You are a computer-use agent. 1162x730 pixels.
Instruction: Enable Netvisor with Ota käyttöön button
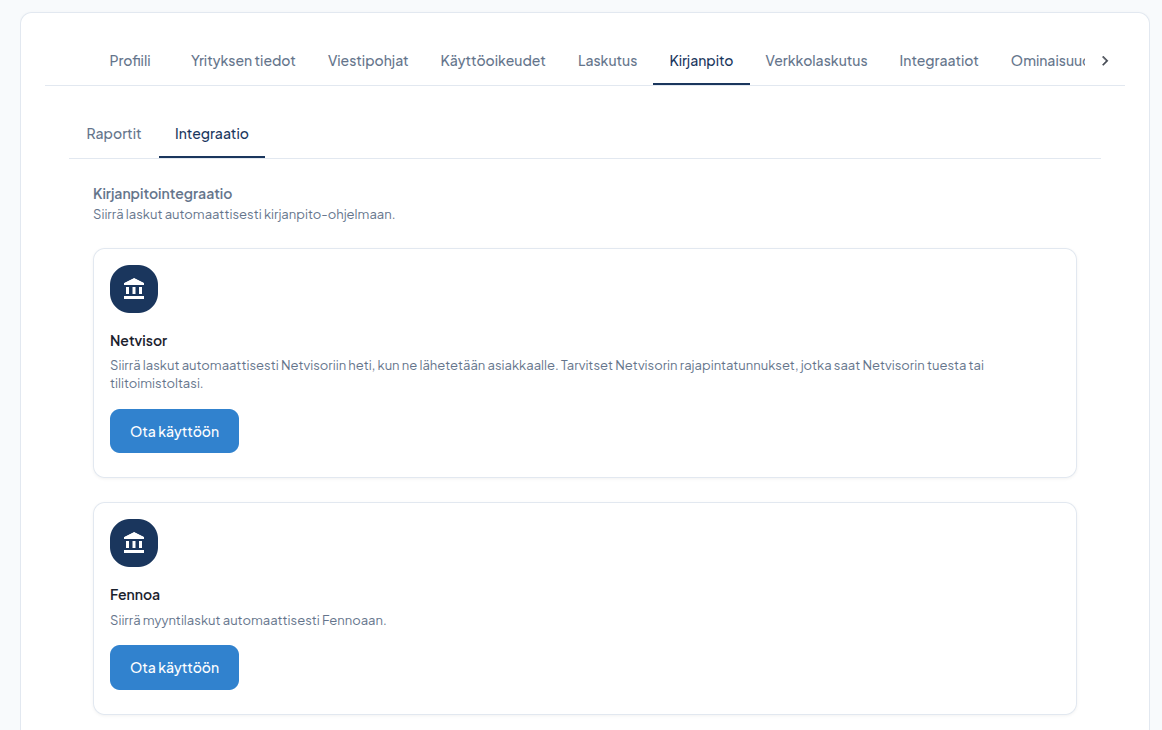point(174,431)
